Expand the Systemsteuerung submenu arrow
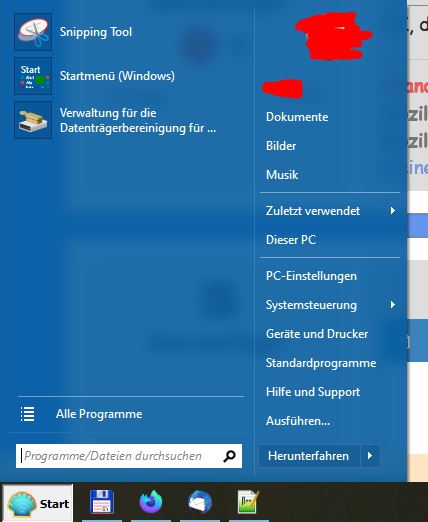 (x=393, y=305)
